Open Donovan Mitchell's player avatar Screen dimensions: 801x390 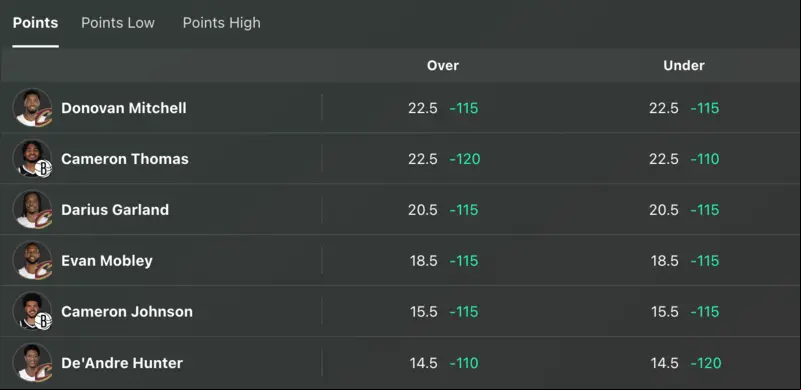[x=32, y=108]
